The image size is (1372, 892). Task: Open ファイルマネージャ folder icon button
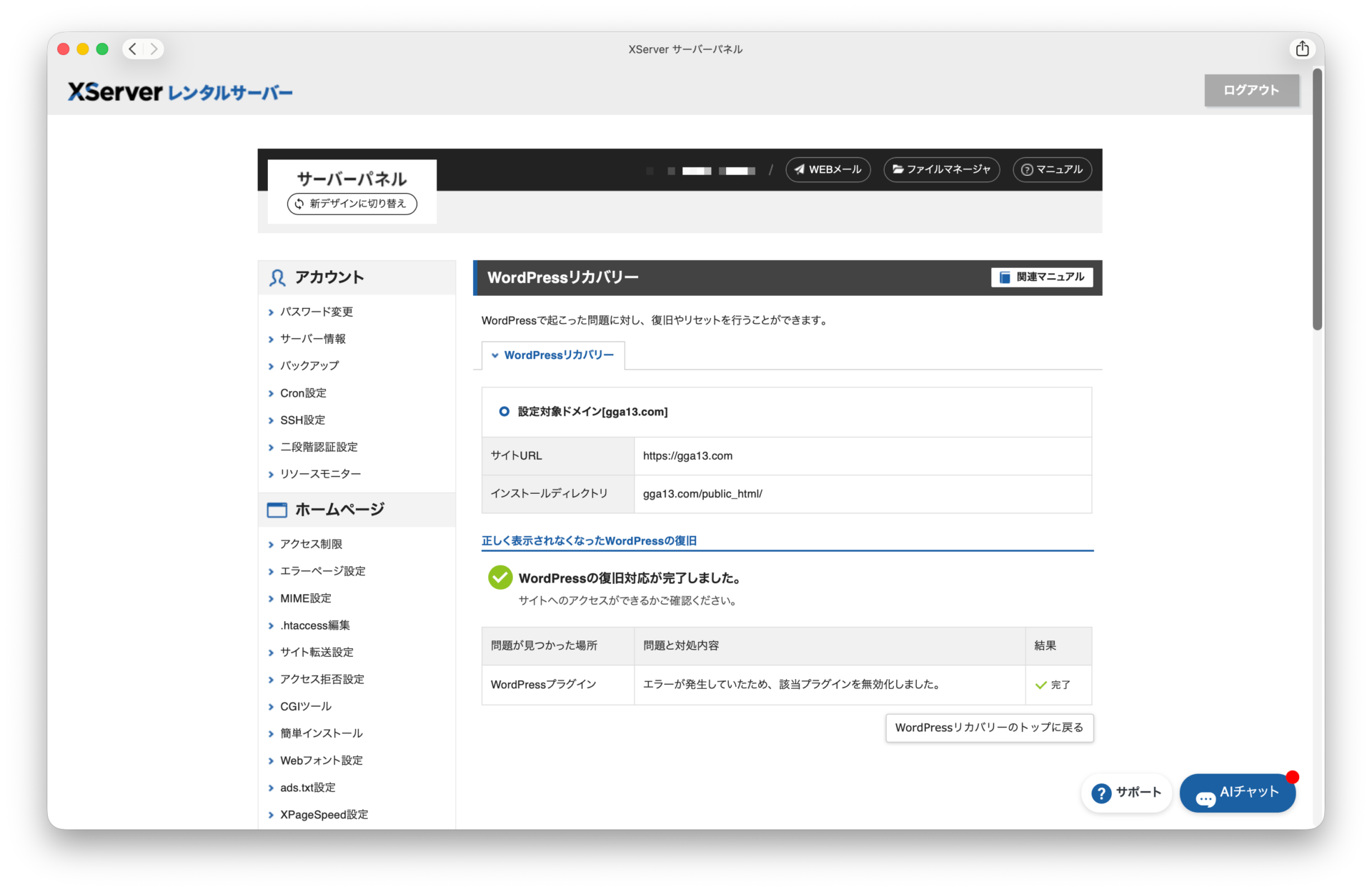[x=941, y=169]
